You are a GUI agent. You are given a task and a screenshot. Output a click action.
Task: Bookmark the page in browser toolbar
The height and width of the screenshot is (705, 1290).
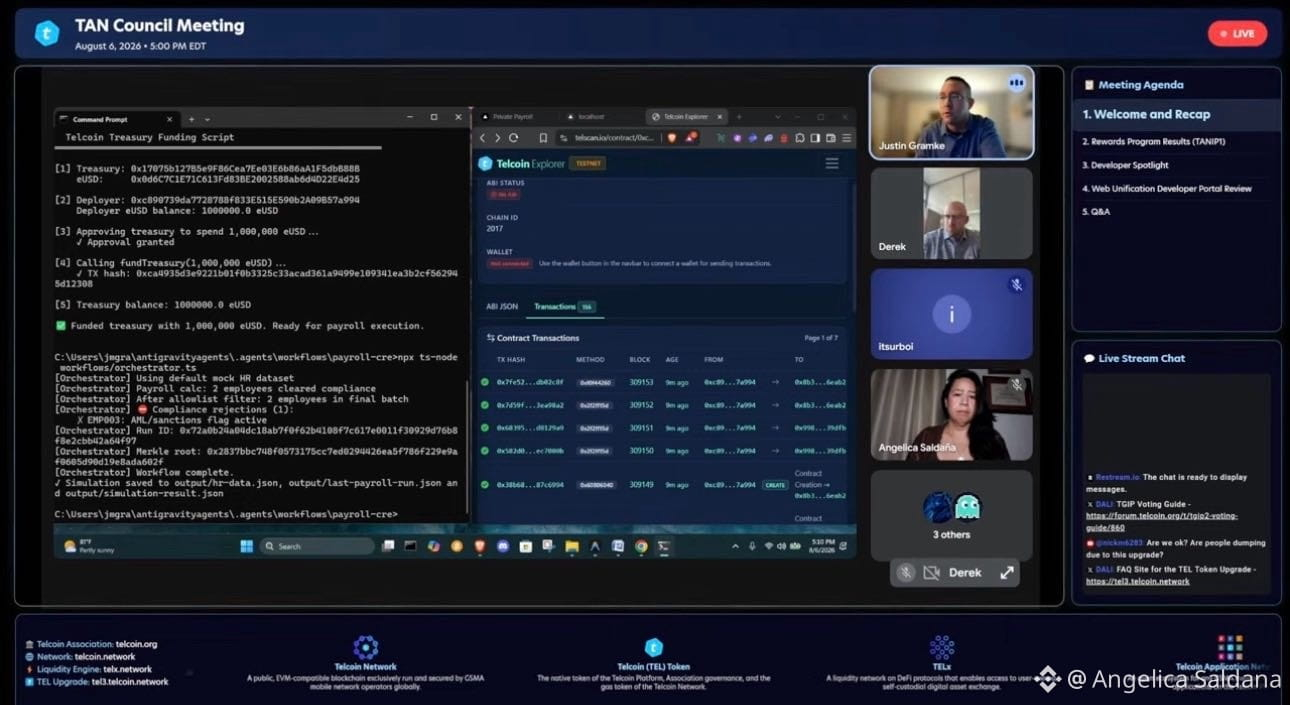543,138
